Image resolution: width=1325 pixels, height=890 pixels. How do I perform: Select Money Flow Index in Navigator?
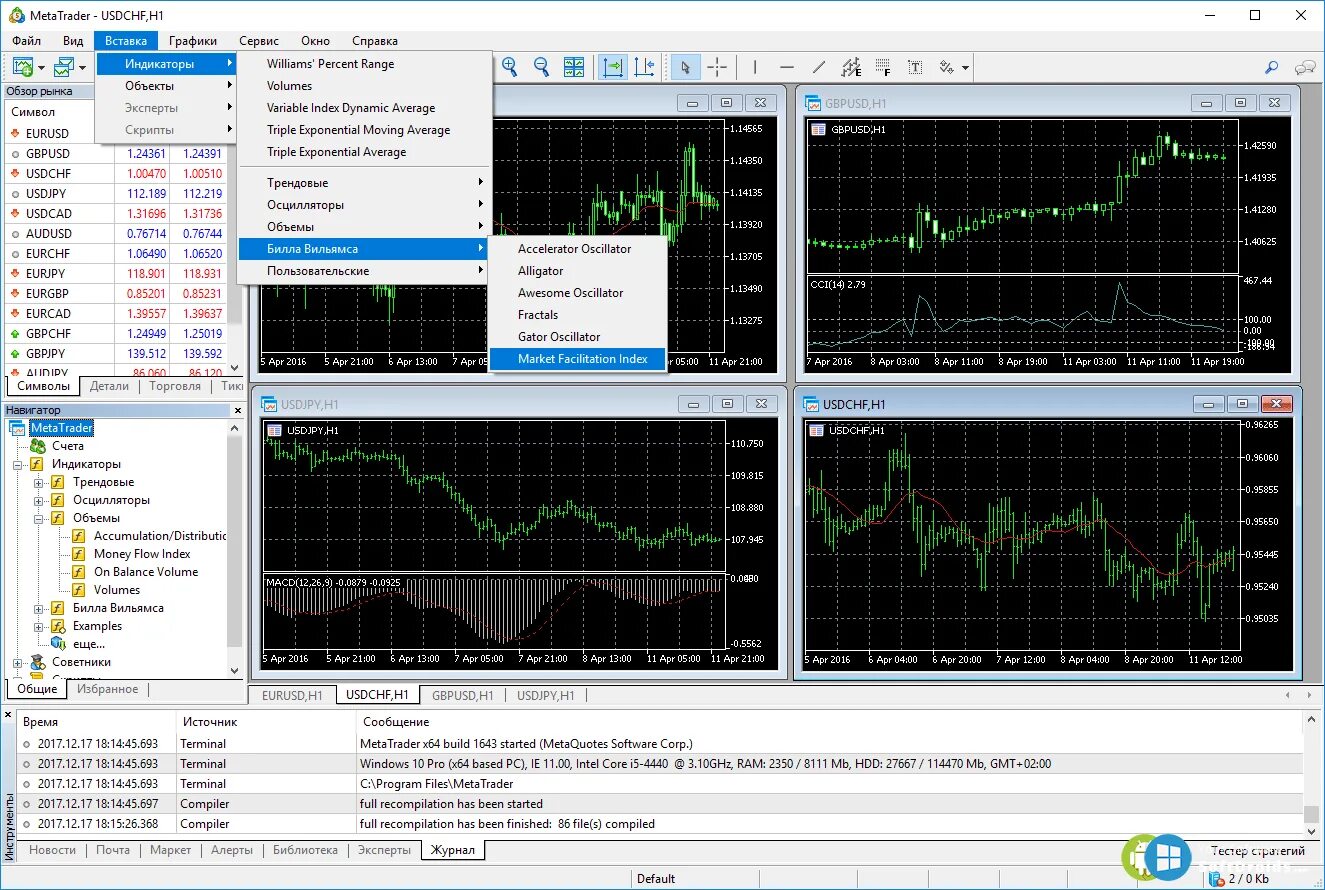pyautogui.click(x=142, y=554)
